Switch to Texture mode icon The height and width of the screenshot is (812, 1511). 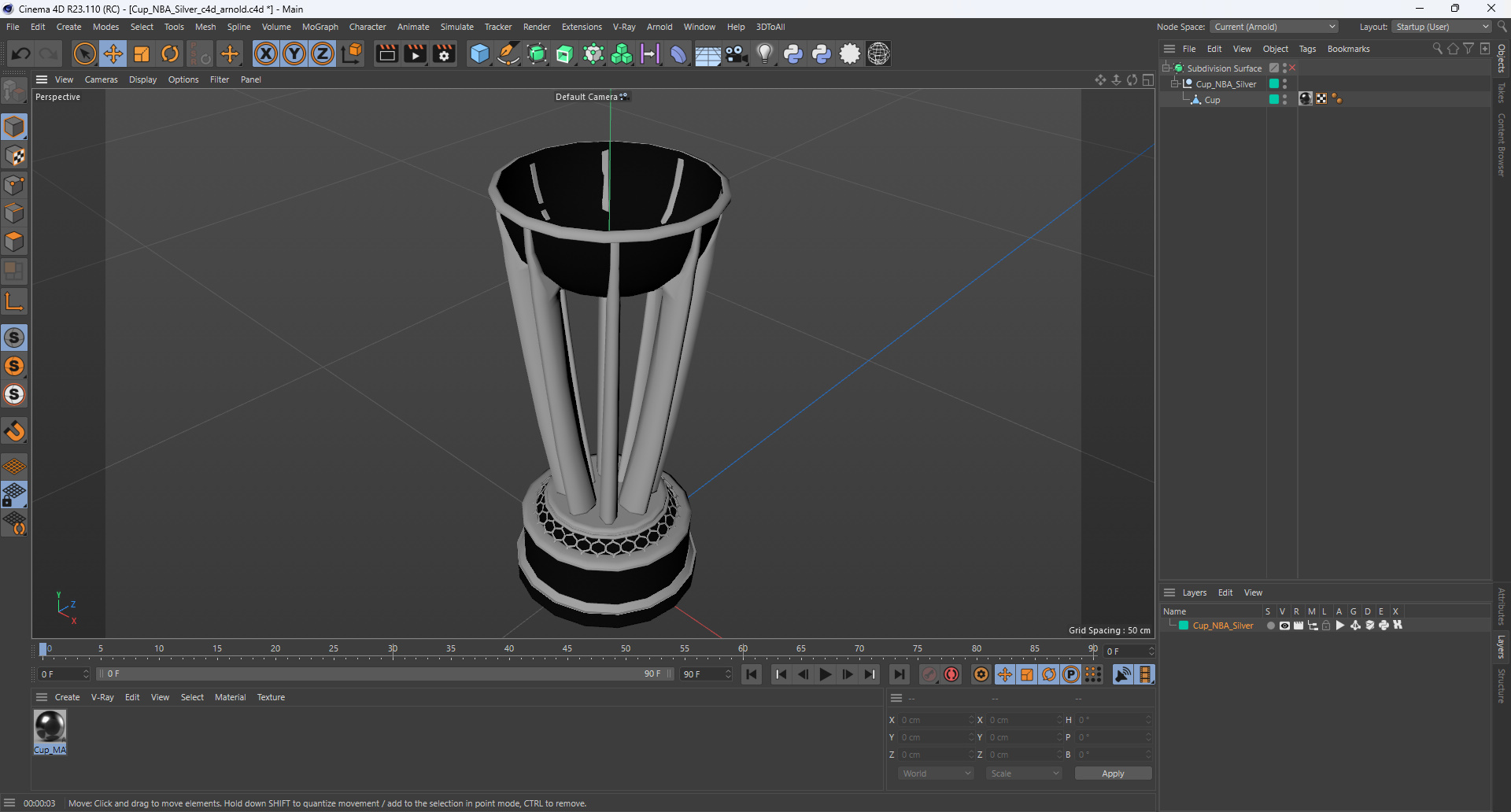pyautogui.click(x=14, y=156)
